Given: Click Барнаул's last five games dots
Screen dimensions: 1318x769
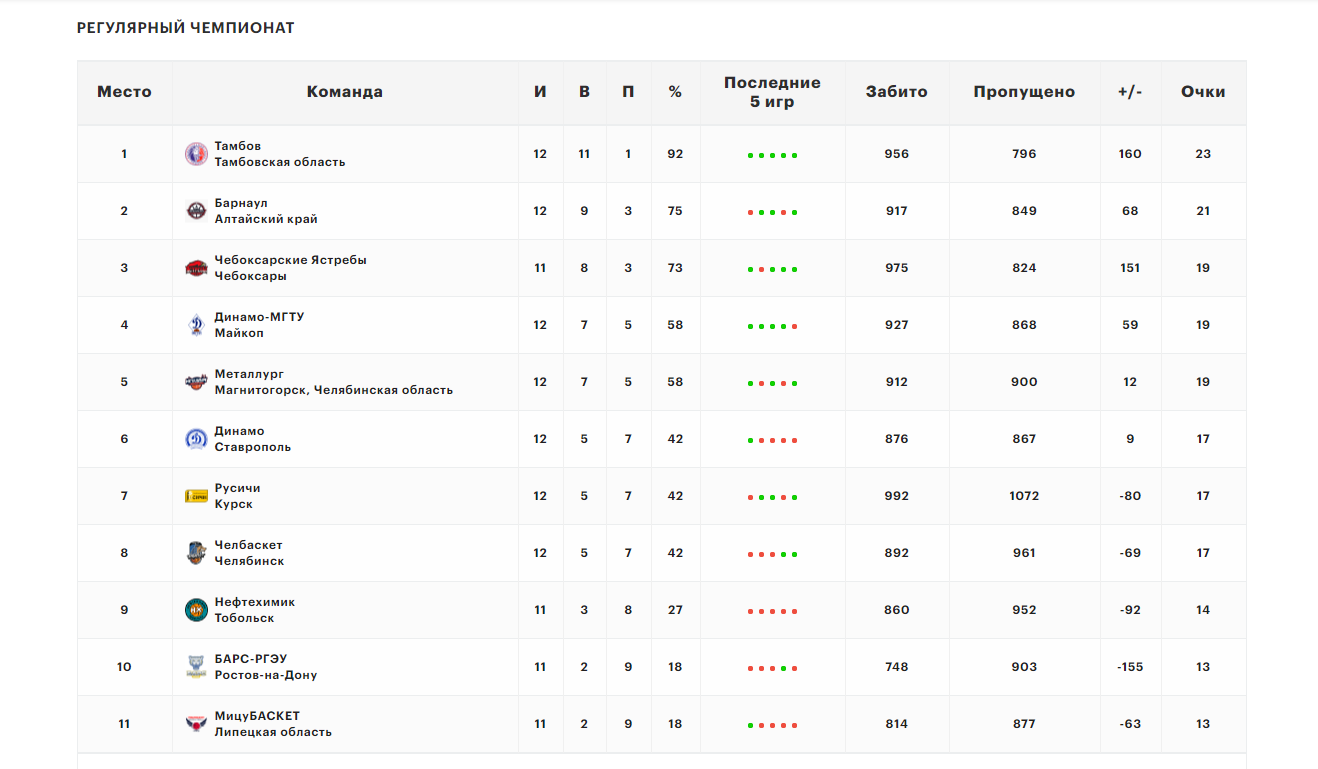Looking at the screenshot, I should tap(772, 212).
